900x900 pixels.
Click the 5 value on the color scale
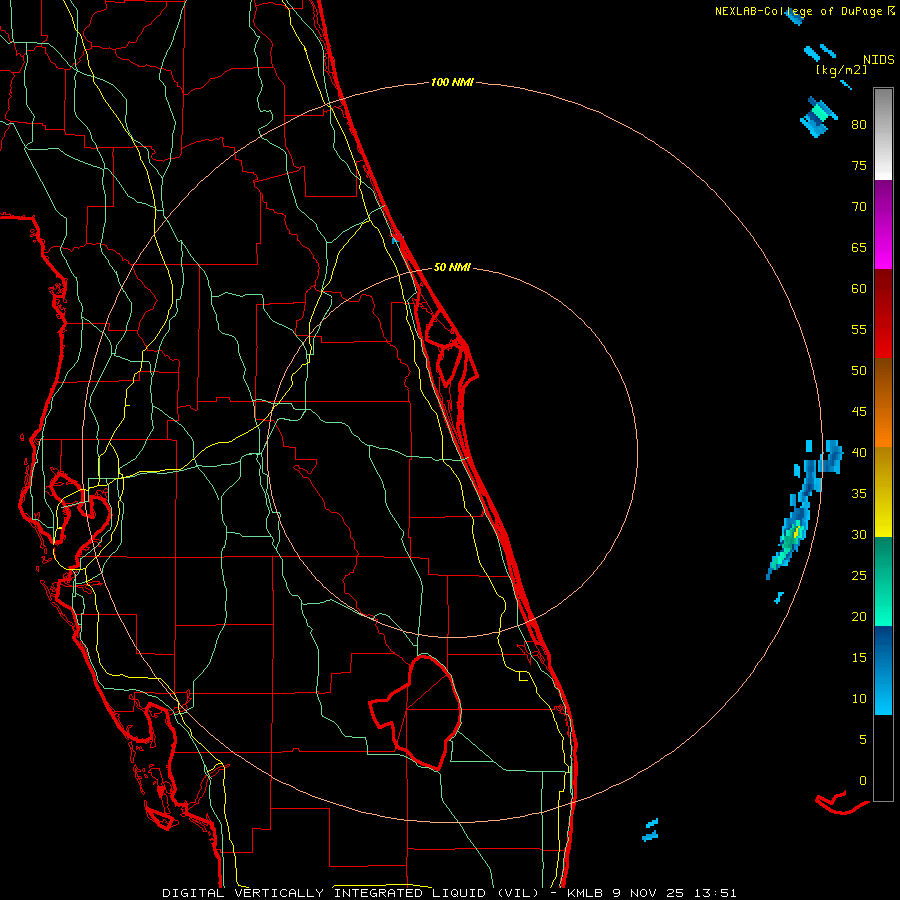[863, 739]
